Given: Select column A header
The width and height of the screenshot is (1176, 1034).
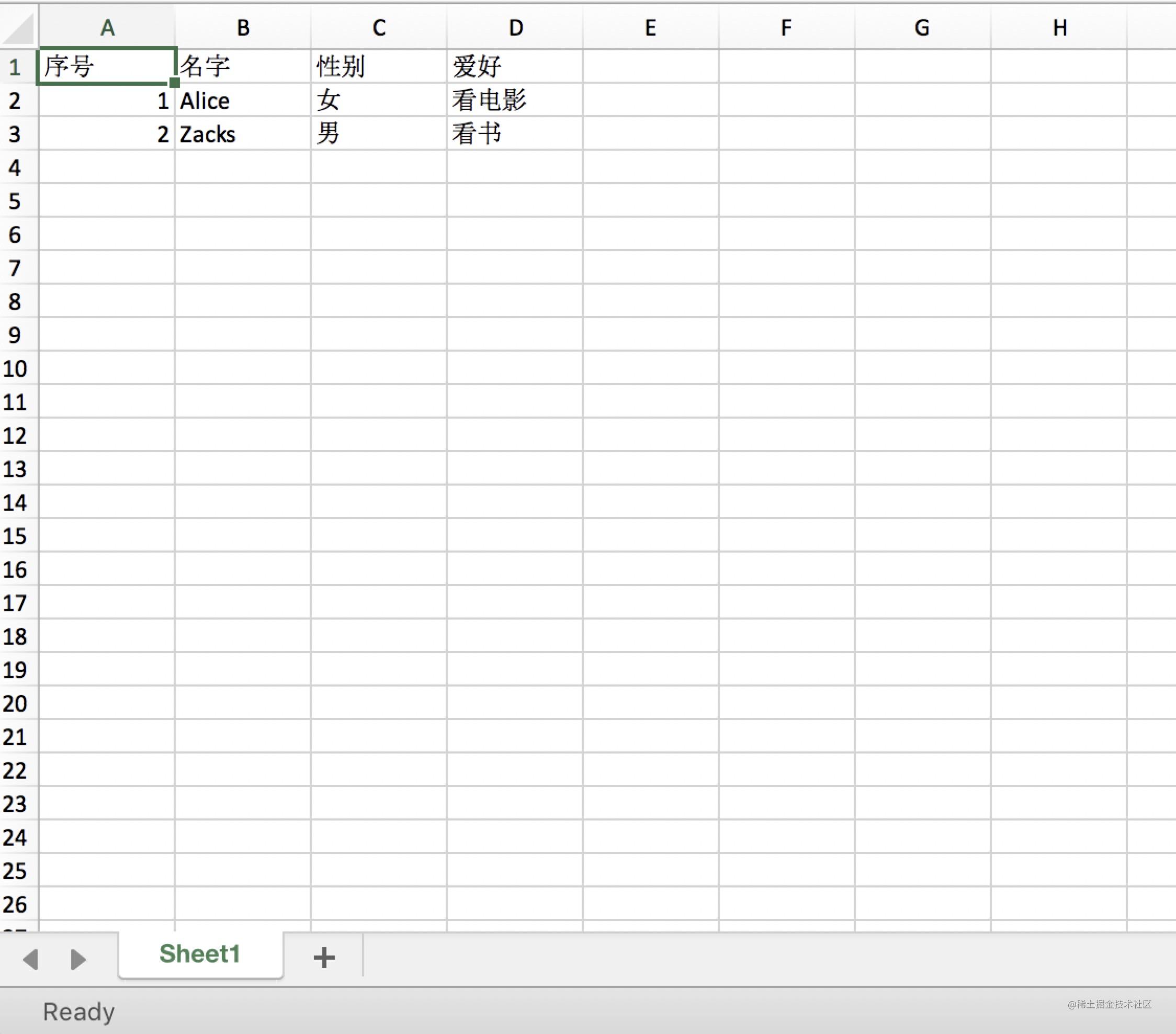Looking at the screenshot, I should point(107,27).
